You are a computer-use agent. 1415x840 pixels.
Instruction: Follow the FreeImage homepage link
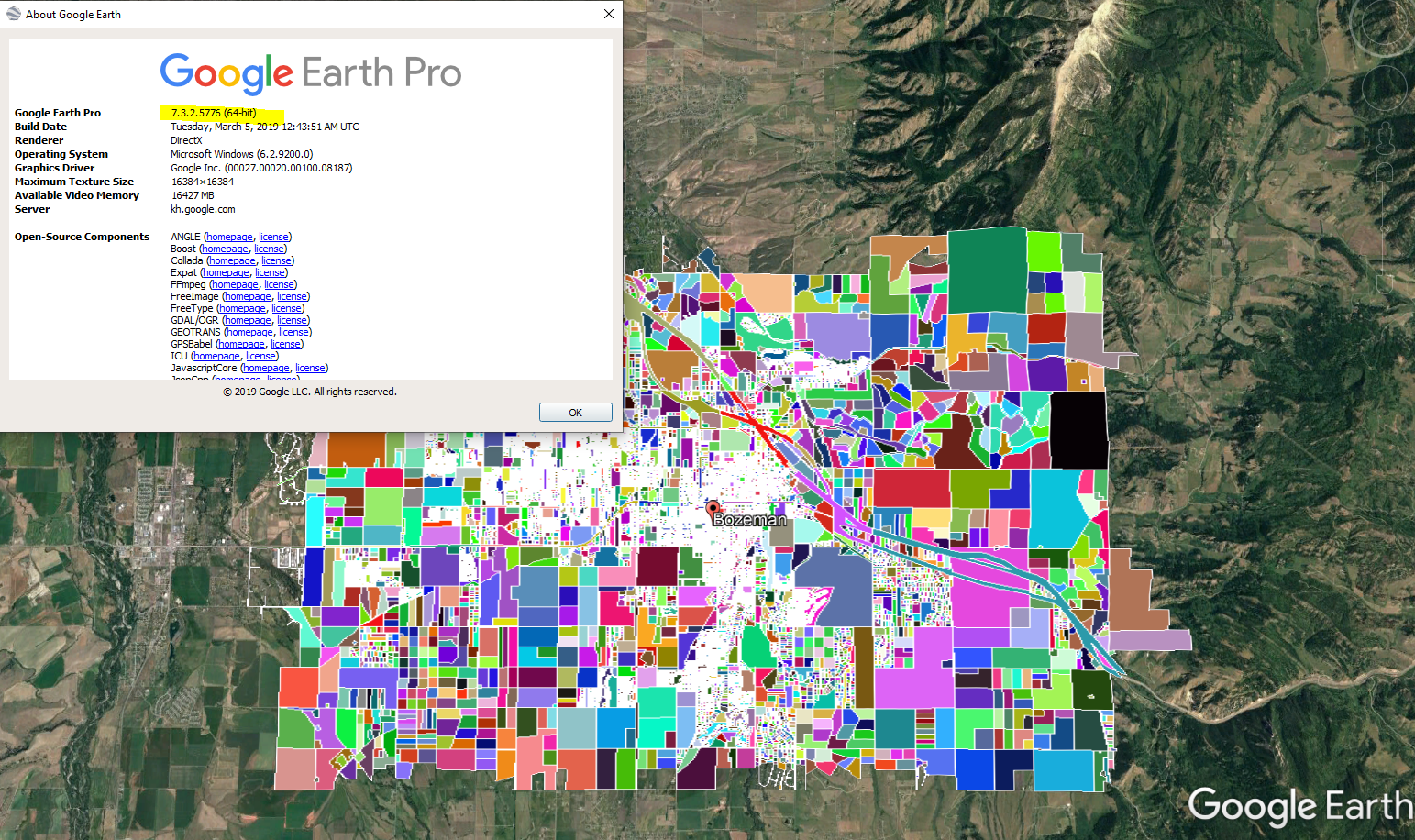point(248,296)
